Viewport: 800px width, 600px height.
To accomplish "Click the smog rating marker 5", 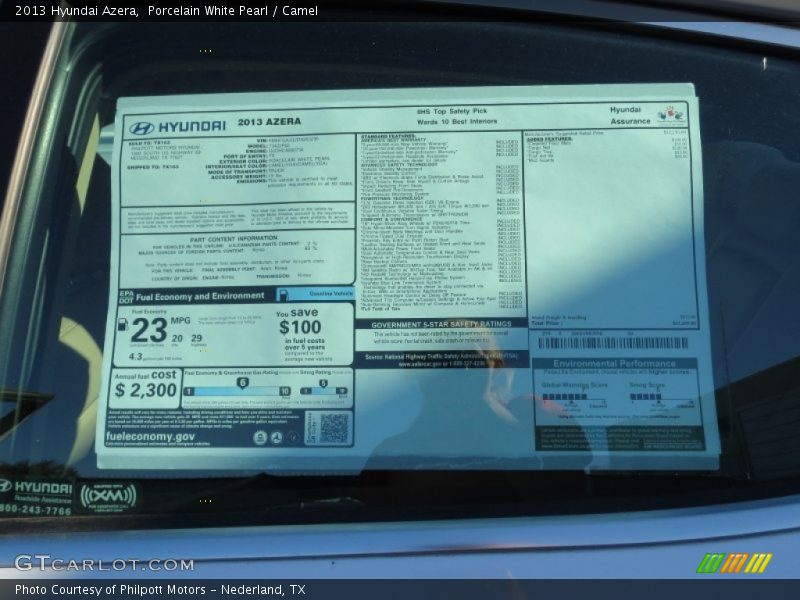I will point(323,384).
